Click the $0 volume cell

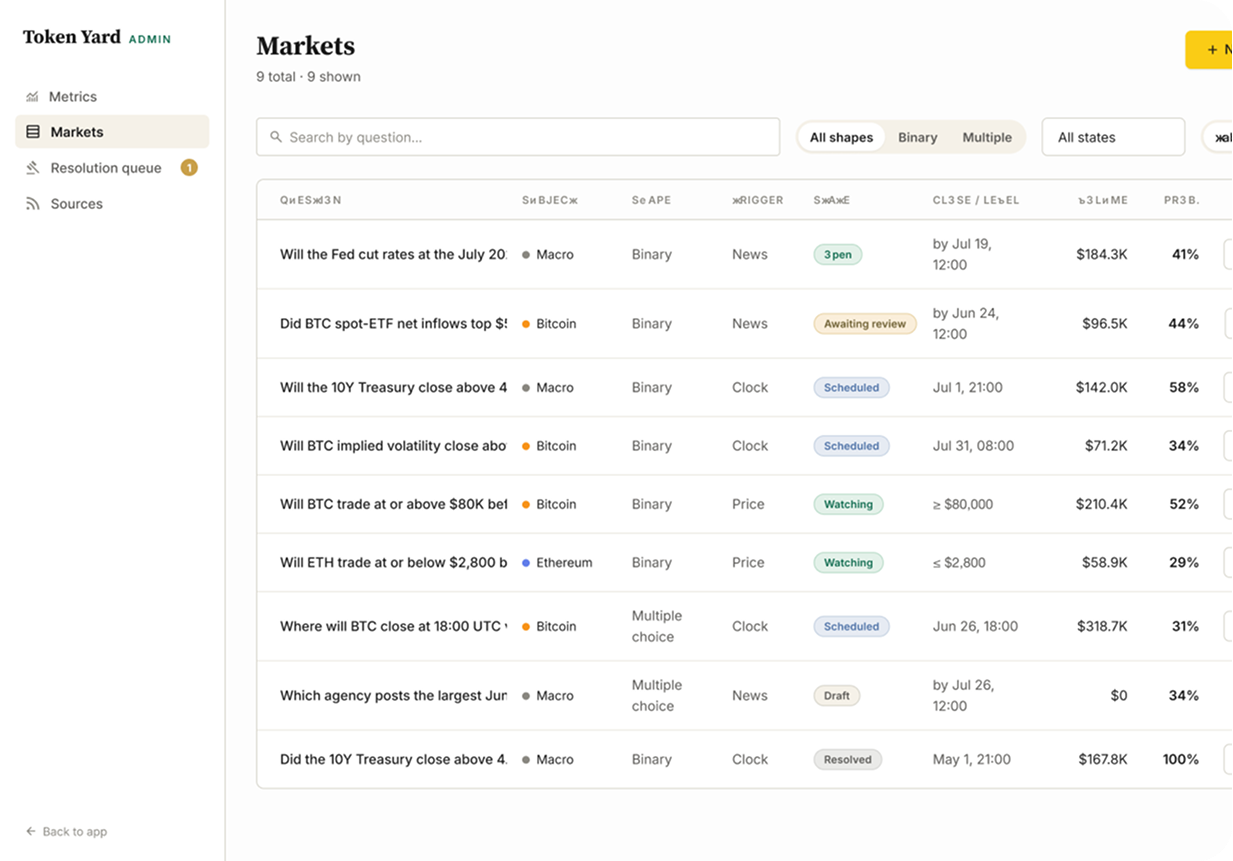[x=1119, y=696]
